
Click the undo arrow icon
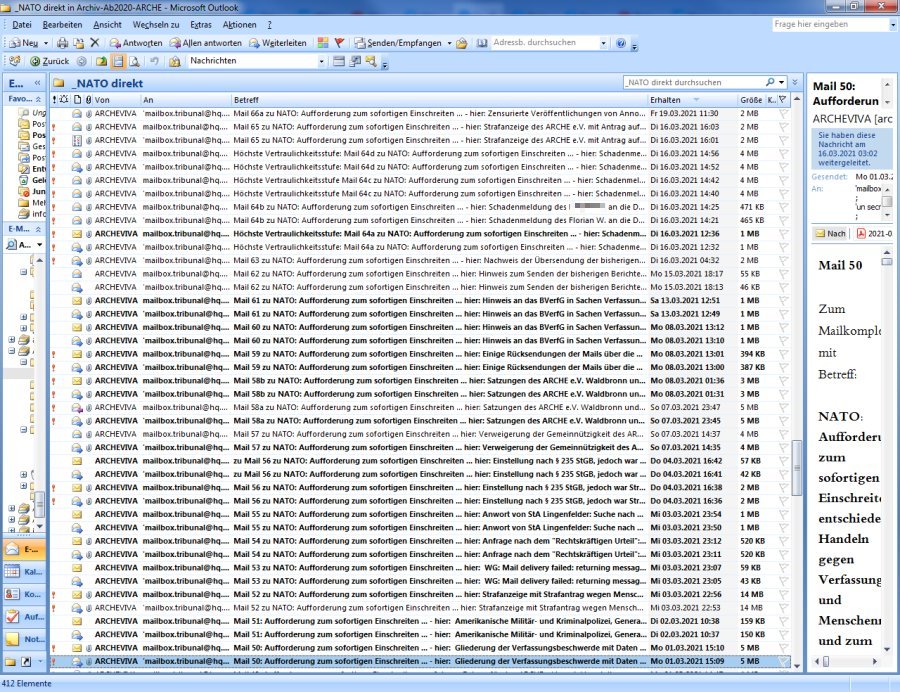(x=154, y=61)
